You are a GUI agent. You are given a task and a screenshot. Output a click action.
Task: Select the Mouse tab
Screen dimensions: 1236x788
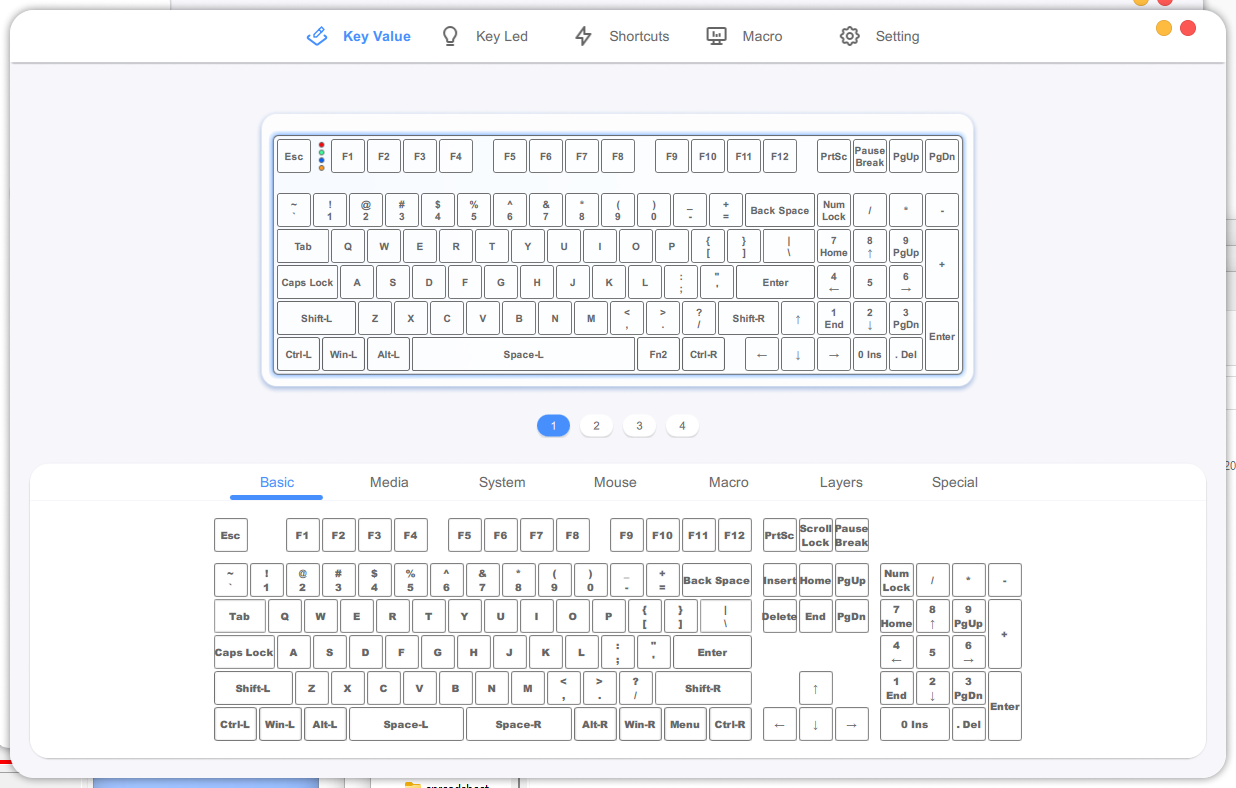pos(615,482)
